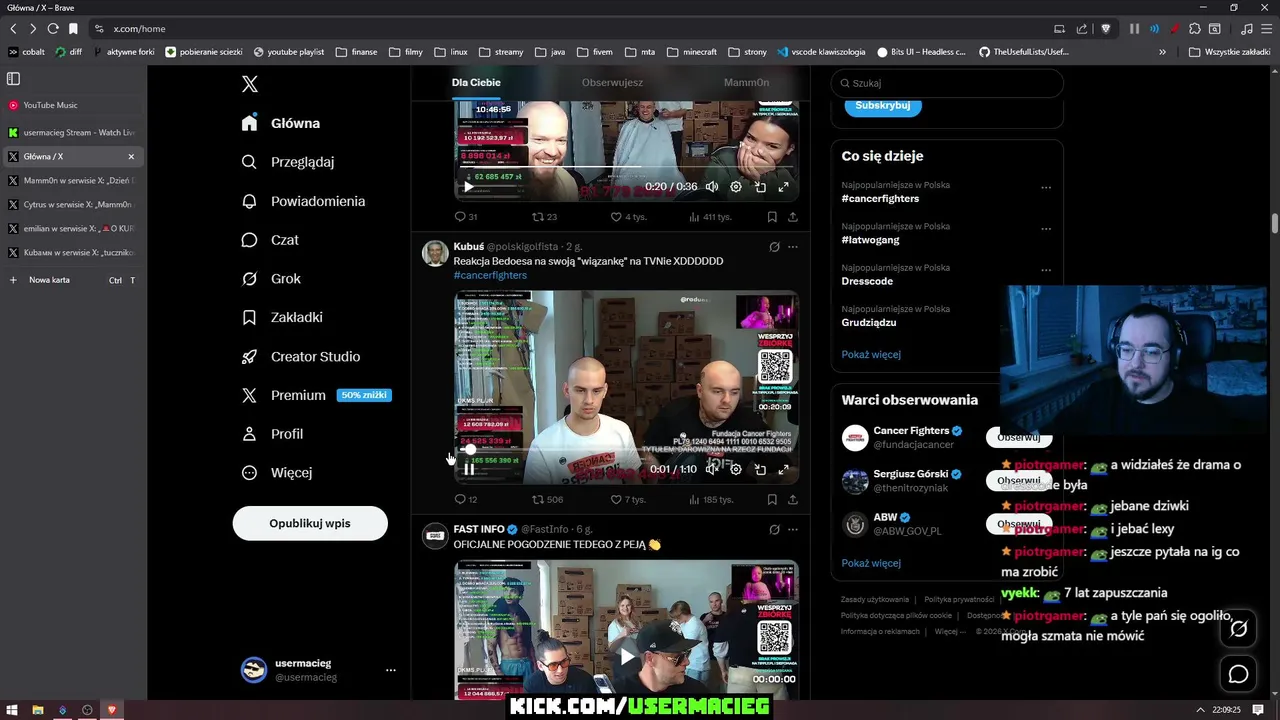Open the Przeglądaj search page

tap(288, 162)
